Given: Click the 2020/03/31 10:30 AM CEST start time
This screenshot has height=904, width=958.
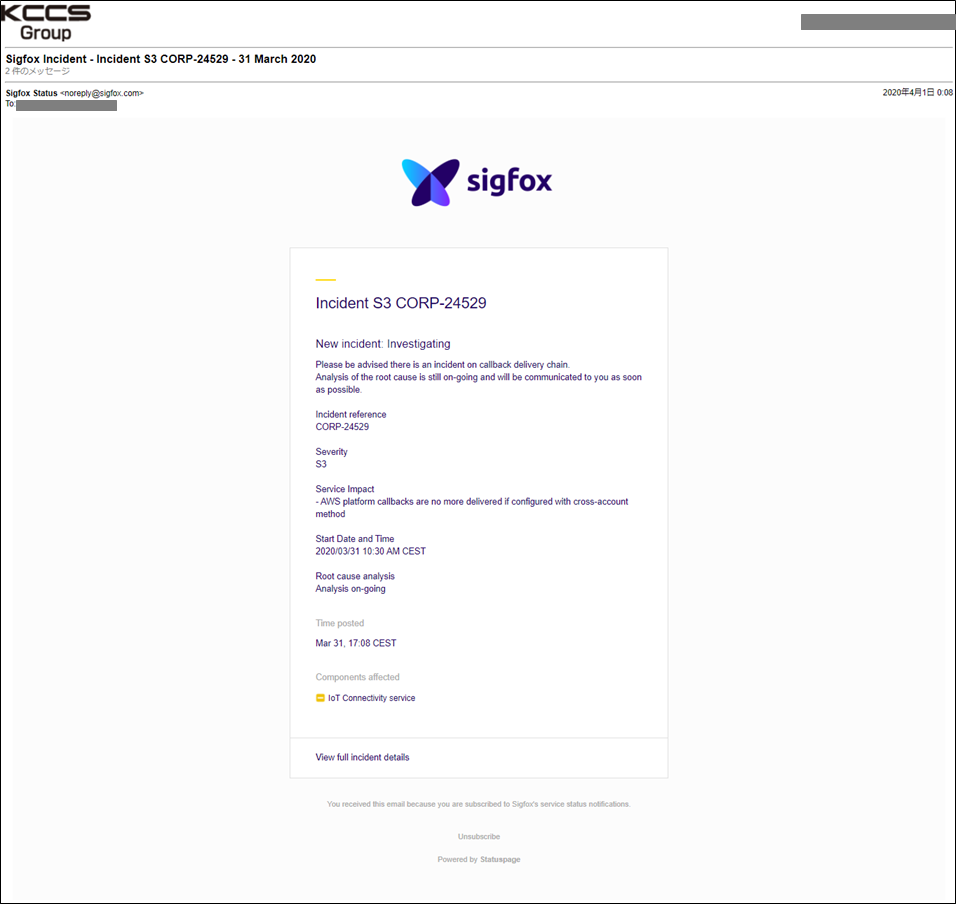Looking at the screenshot, I should (x=371, y=551).
